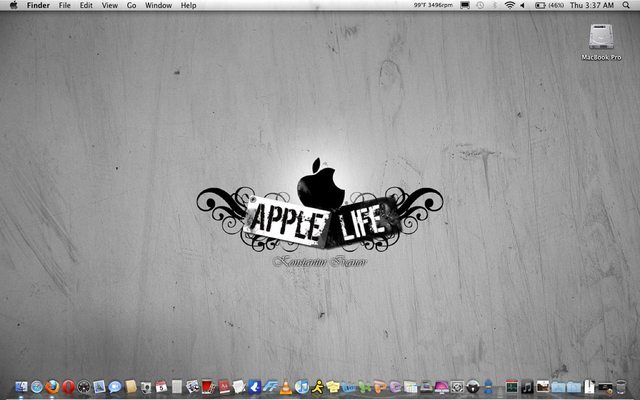
Task: Open Mail stamp icon in Dock
Action: [99, 387]
